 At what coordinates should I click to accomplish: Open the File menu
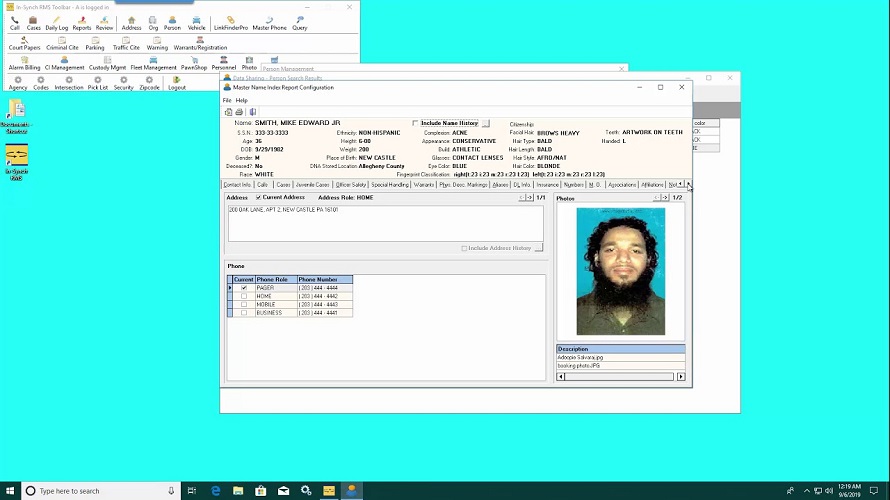coord(227,100)
